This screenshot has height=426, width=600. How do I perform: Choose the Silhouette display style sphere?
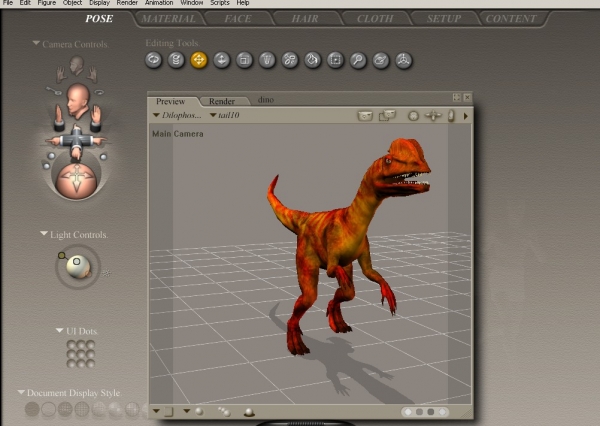(x=32, y=409)
